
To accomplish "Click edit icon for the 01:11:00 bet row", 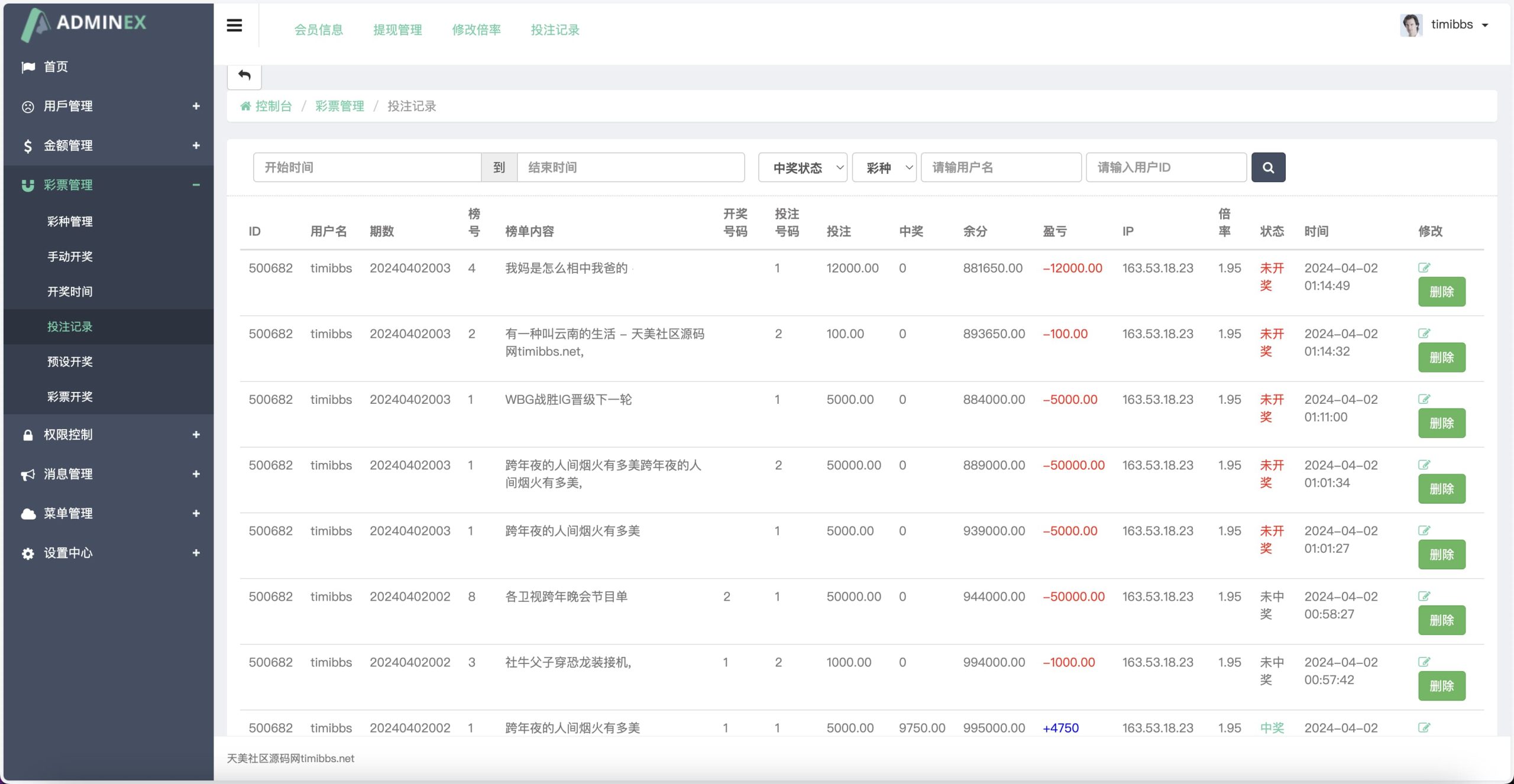I will [1424, 399].
